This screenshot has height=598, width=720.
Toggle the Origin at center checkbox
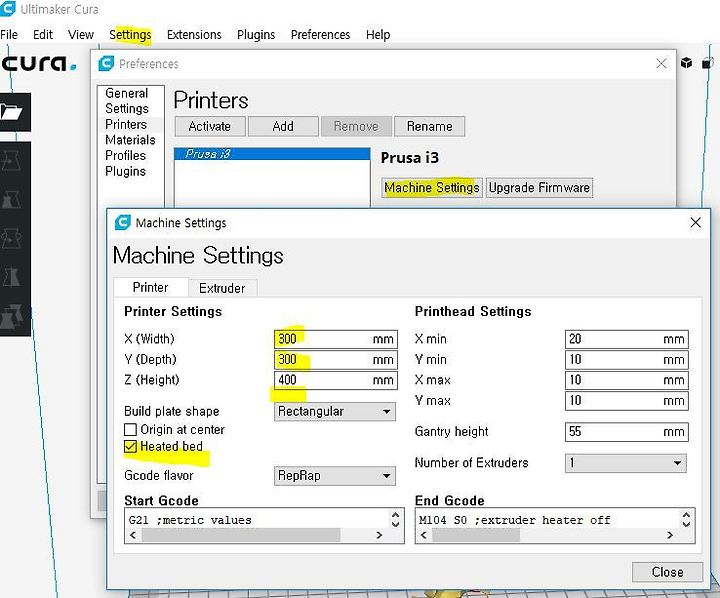(x=130, y=429)
